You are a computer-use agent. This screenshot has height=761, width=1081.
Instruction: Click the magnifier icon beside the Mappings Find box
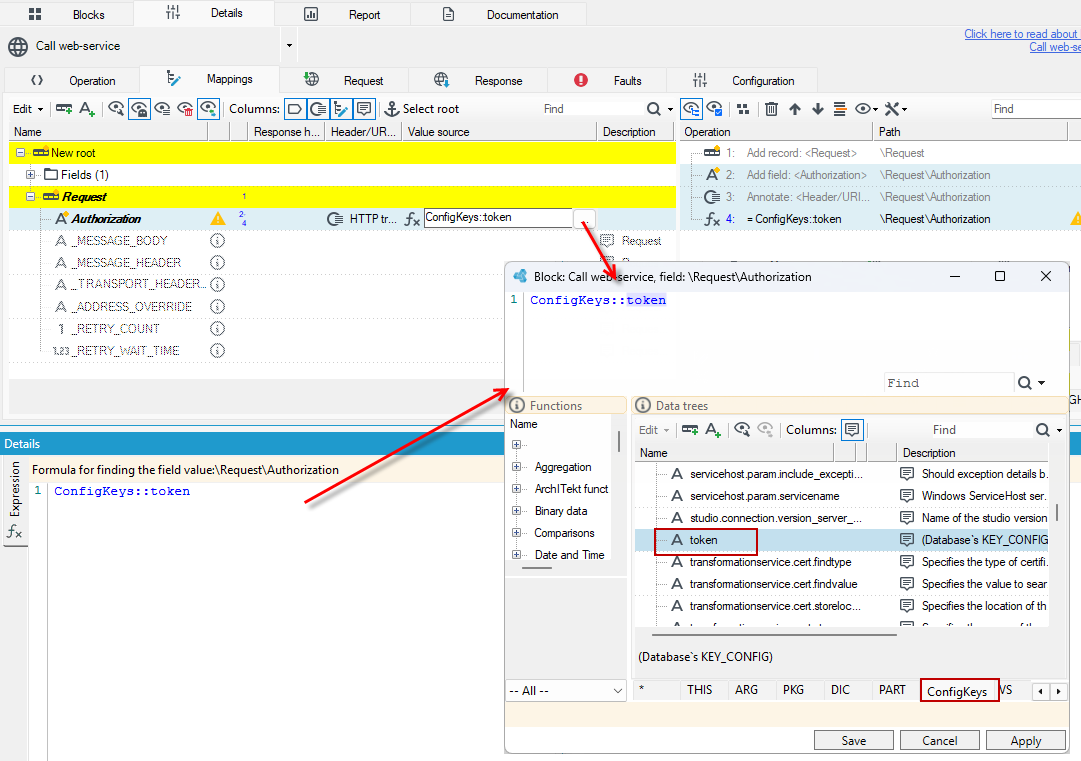pos(654,109)
